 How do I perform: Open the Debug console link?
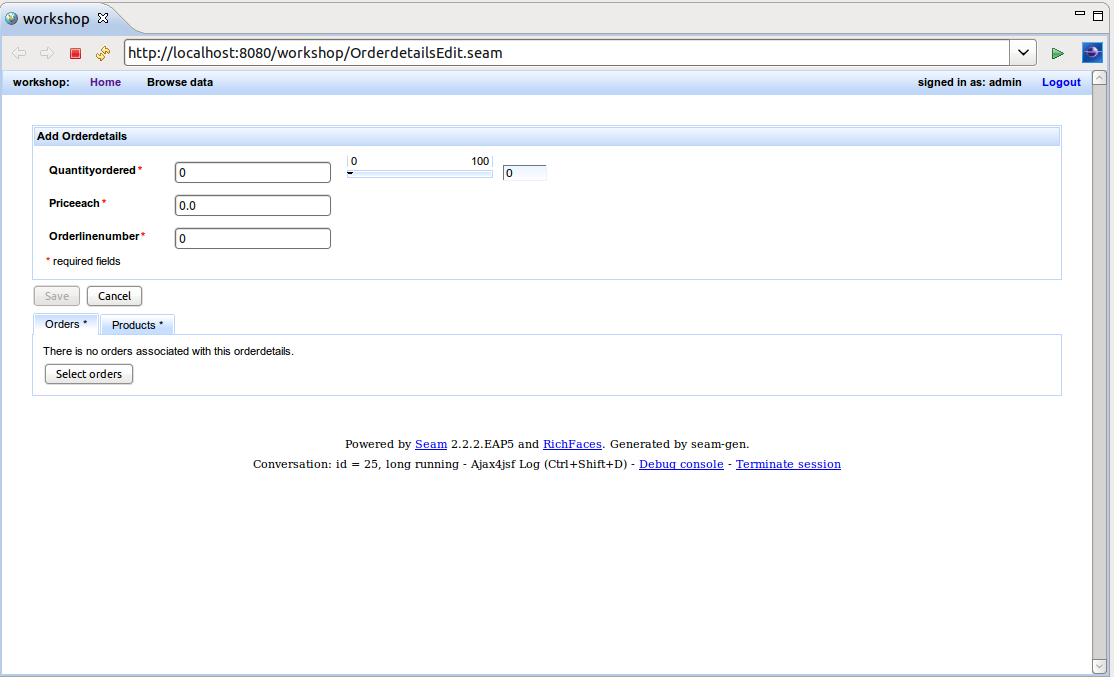pyautogui.click(x=680, y=463)
